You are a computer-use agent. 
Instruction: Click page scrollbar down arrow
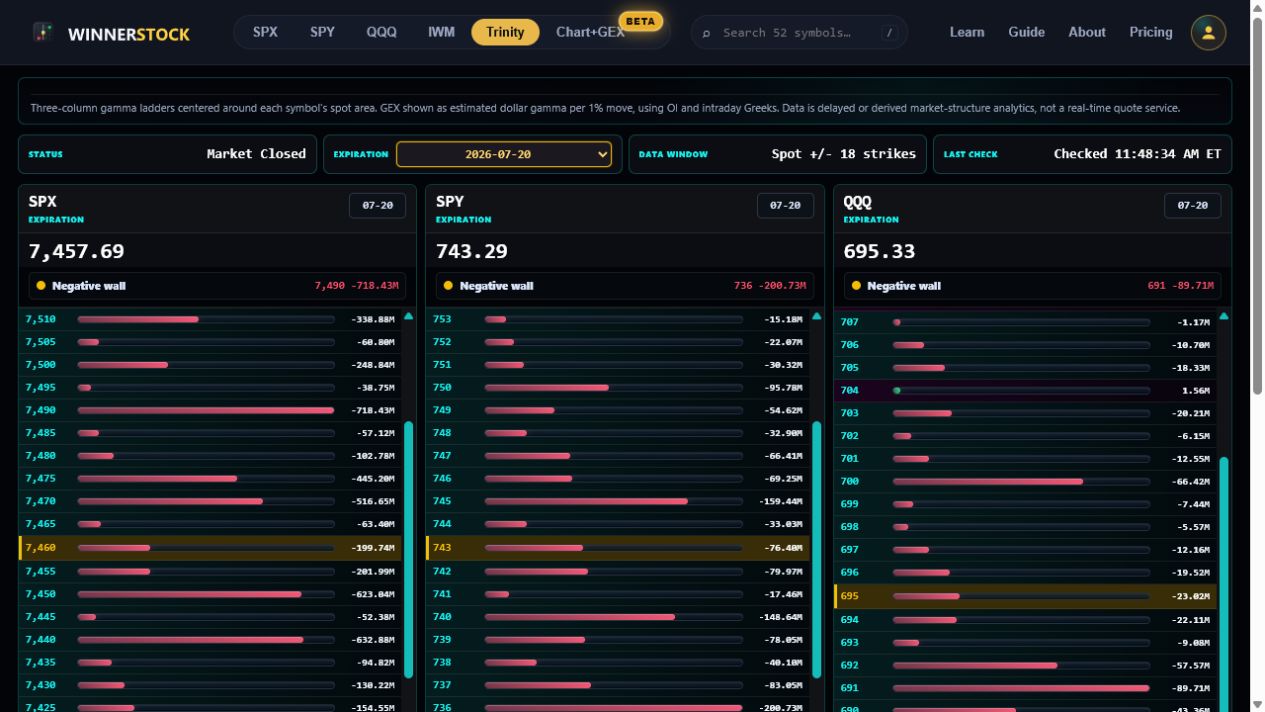1258,704
